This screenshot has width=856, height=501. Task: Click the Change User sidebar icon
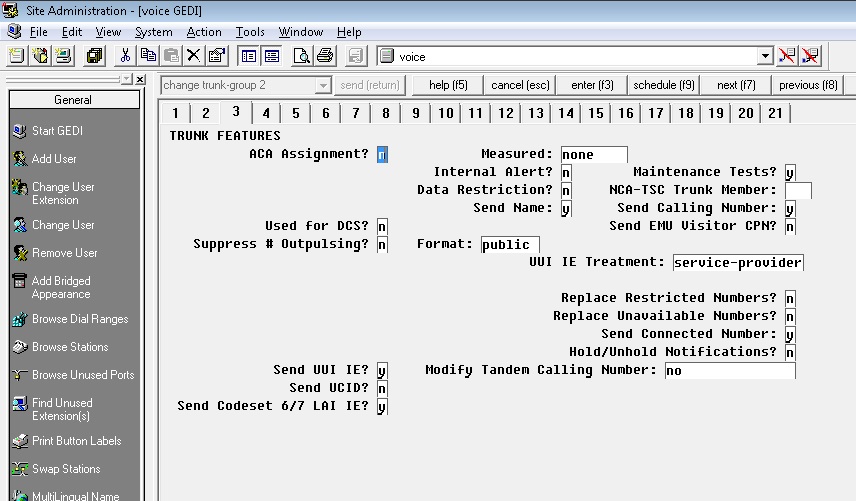pyautogui.click(x=20, y=225)
